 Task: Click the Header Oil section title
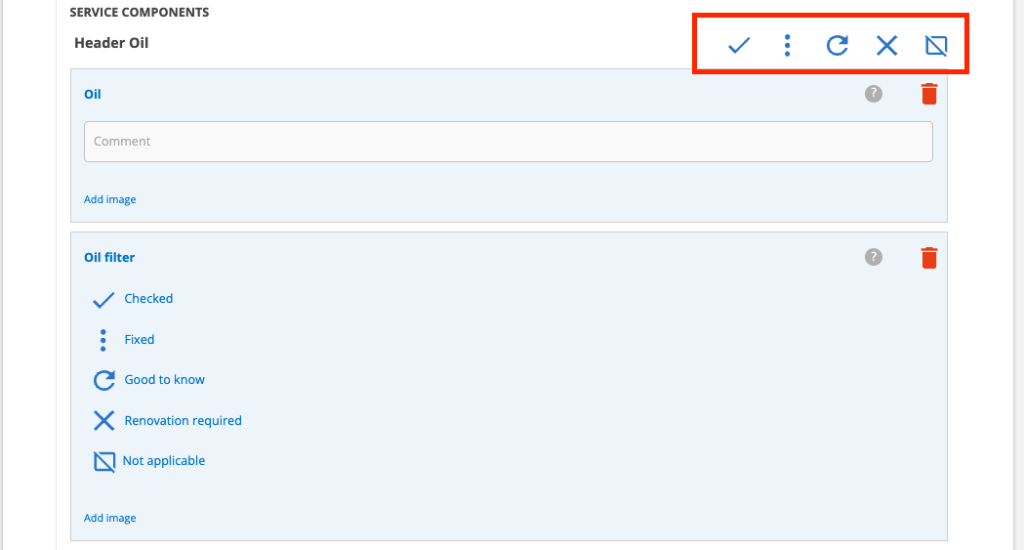point(111,43)
